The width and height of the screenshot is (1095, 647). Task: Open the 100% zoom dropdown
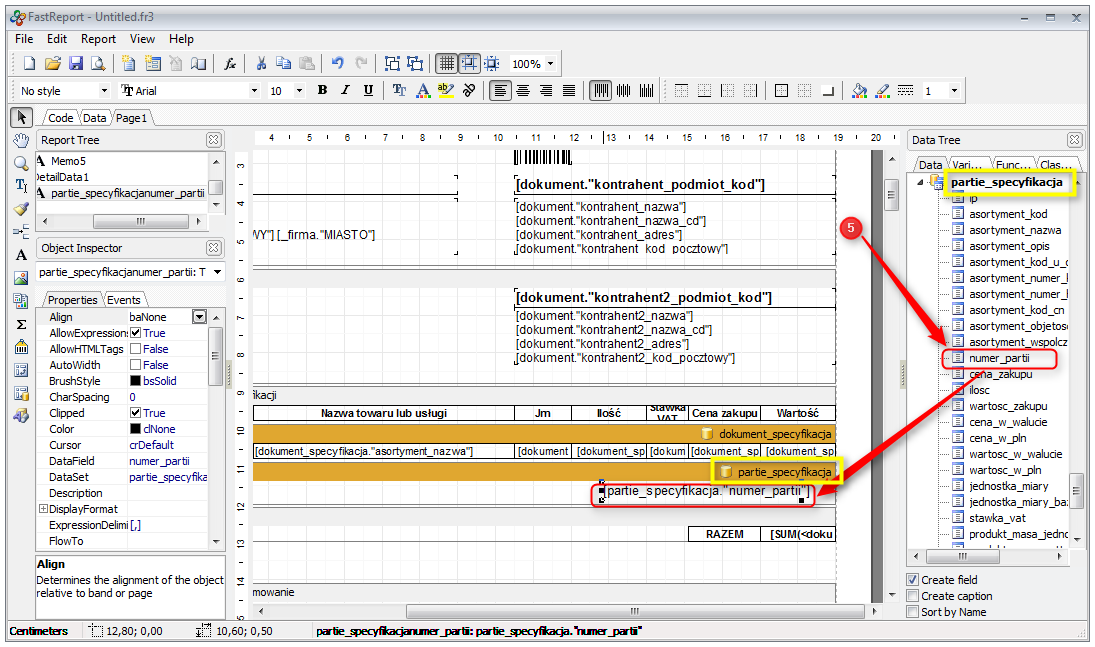coord(550,64)
